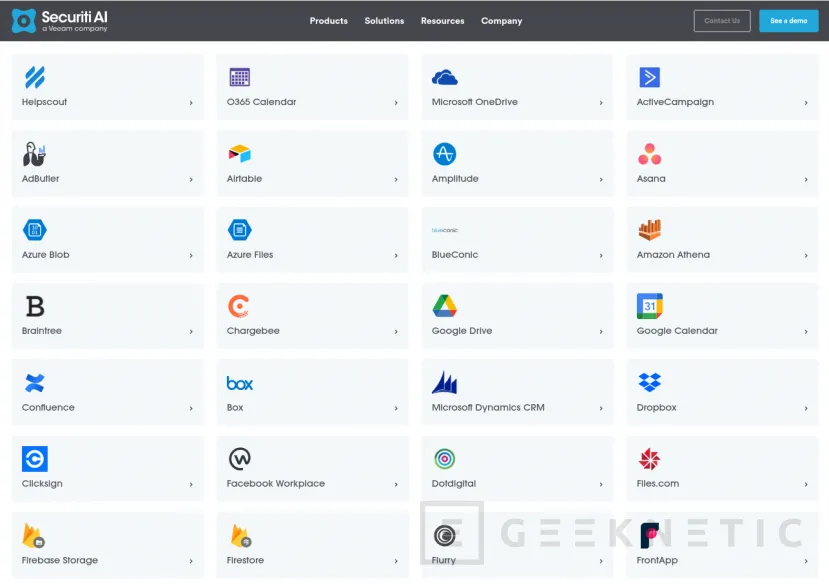Click the Google Calendar label text
Screen dimensions: 829x584
[677, 331]
